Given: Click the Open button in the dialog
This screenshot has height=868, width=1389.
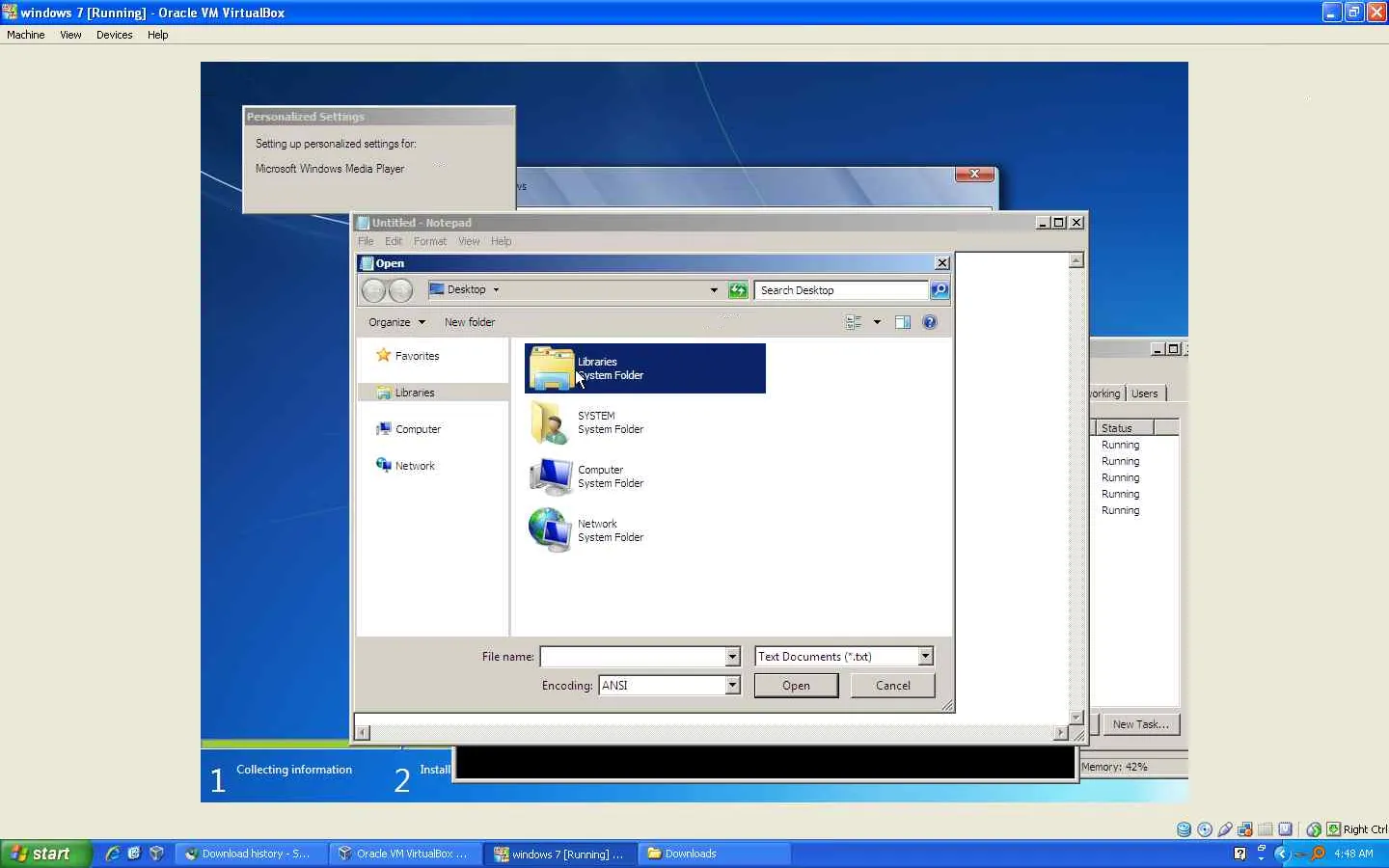Looking at the screenshot, I should pyautogui.click(x=796, y=686).
